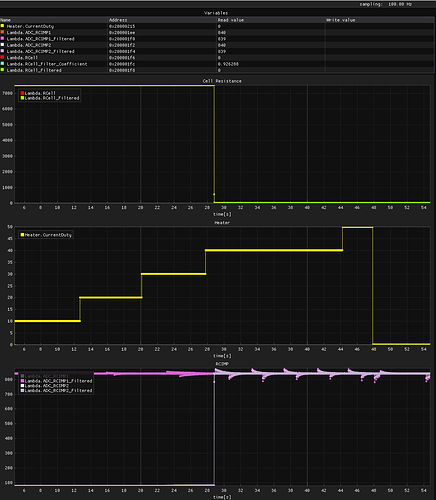Click the Read value column header
The image size is (436, 500).
tap(231, 20)
